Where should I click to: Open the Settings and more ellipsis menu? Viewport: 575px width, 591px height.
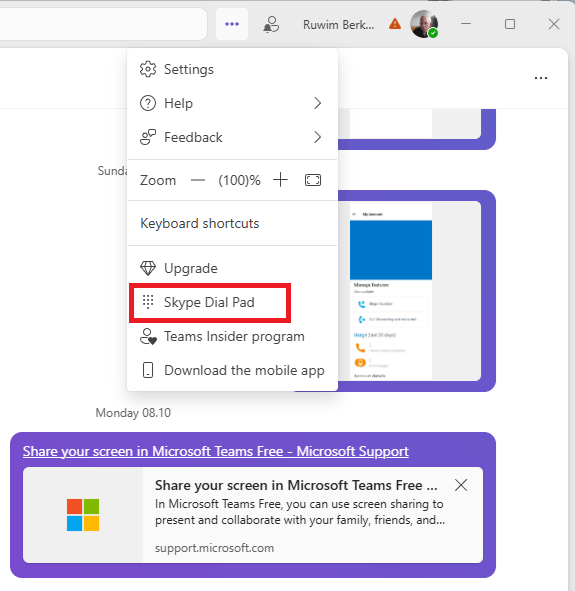[x=232, y=24]
